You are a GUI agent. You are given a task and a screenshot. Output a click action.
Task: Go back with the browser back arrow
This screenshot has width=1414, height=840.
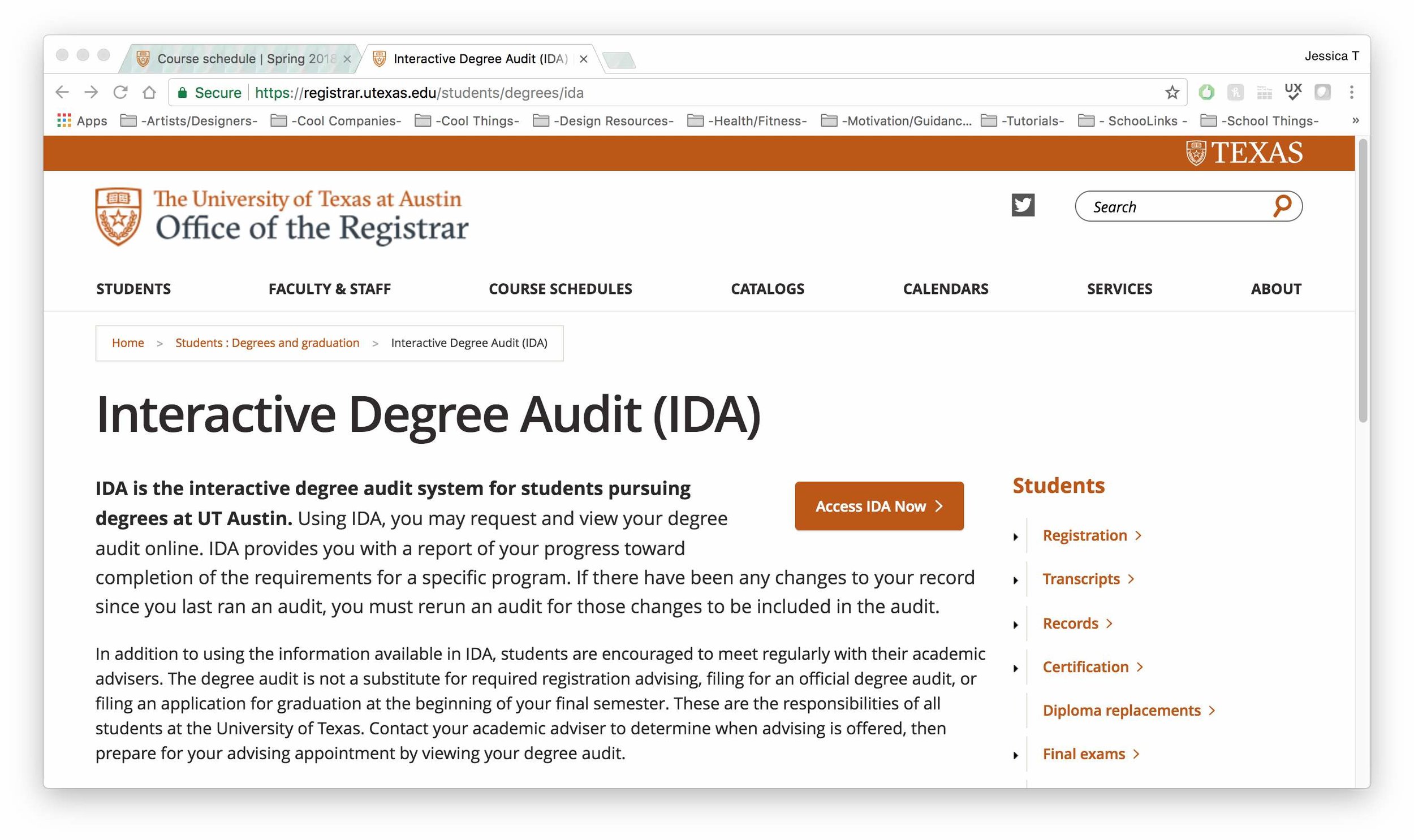62,92
